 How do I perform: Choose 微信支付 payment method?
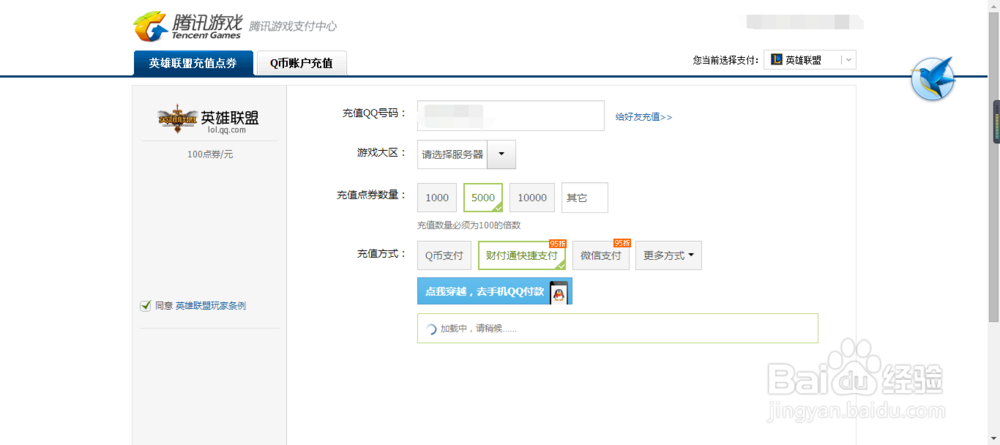coord(601,256)
